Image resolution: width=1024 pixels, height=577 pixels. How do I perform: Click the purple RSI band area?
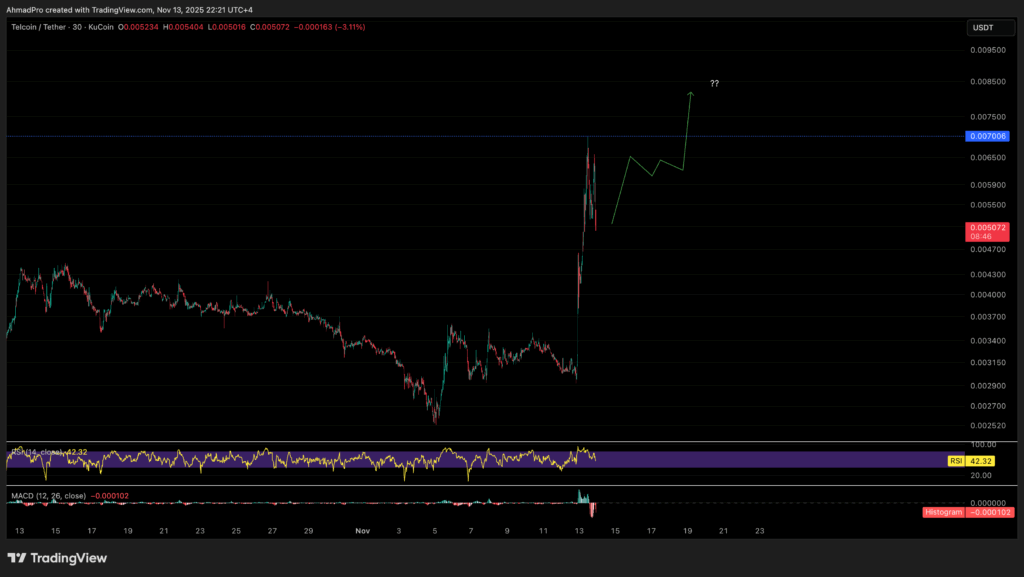pos(300,459)
